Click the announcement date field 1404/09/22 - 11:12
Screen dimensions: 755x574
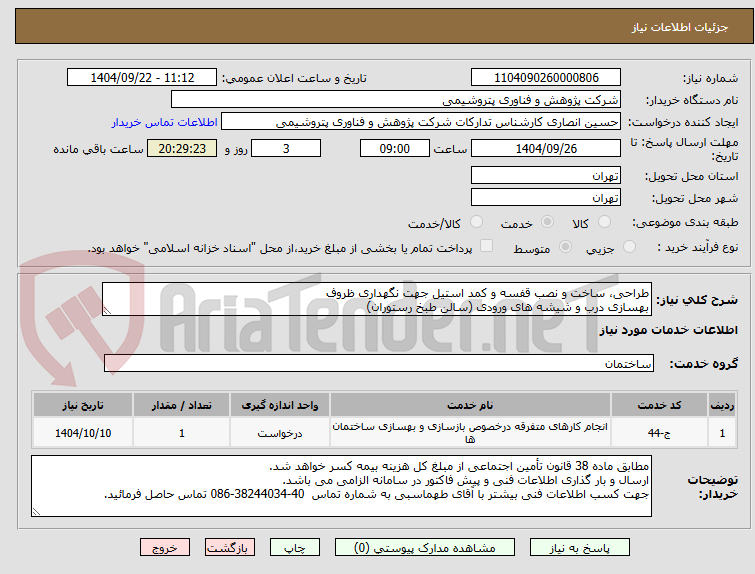[x=142, y=78]
